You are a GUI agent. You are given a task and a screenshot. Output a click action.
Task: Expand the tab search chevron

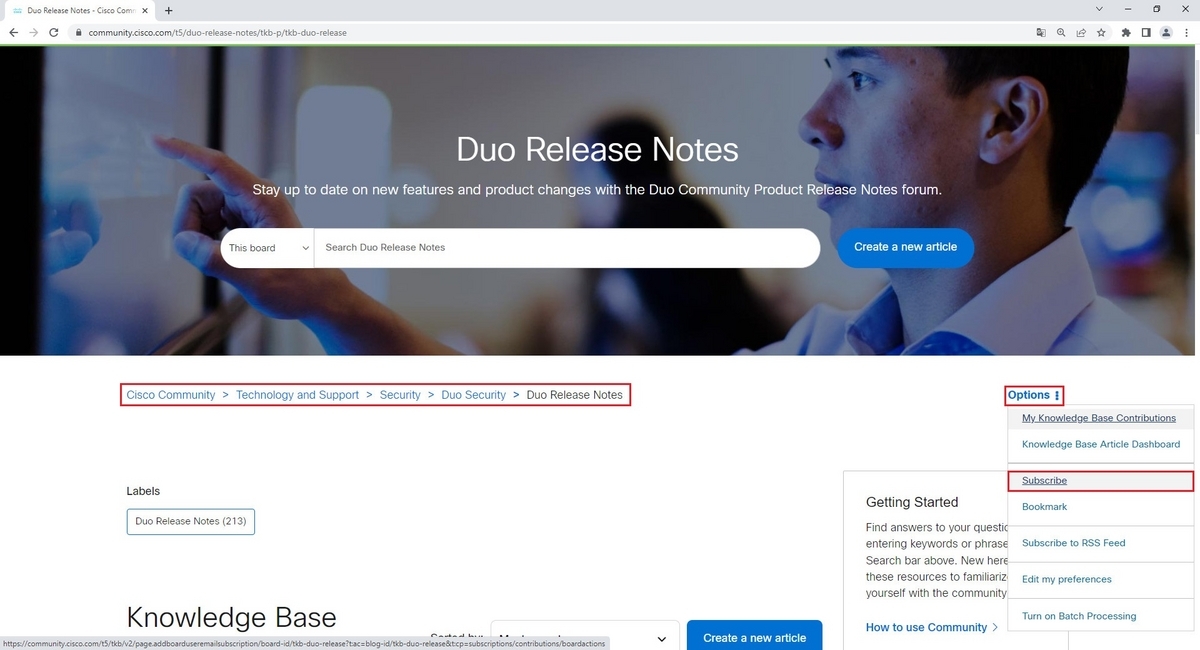coord(1099,9)
